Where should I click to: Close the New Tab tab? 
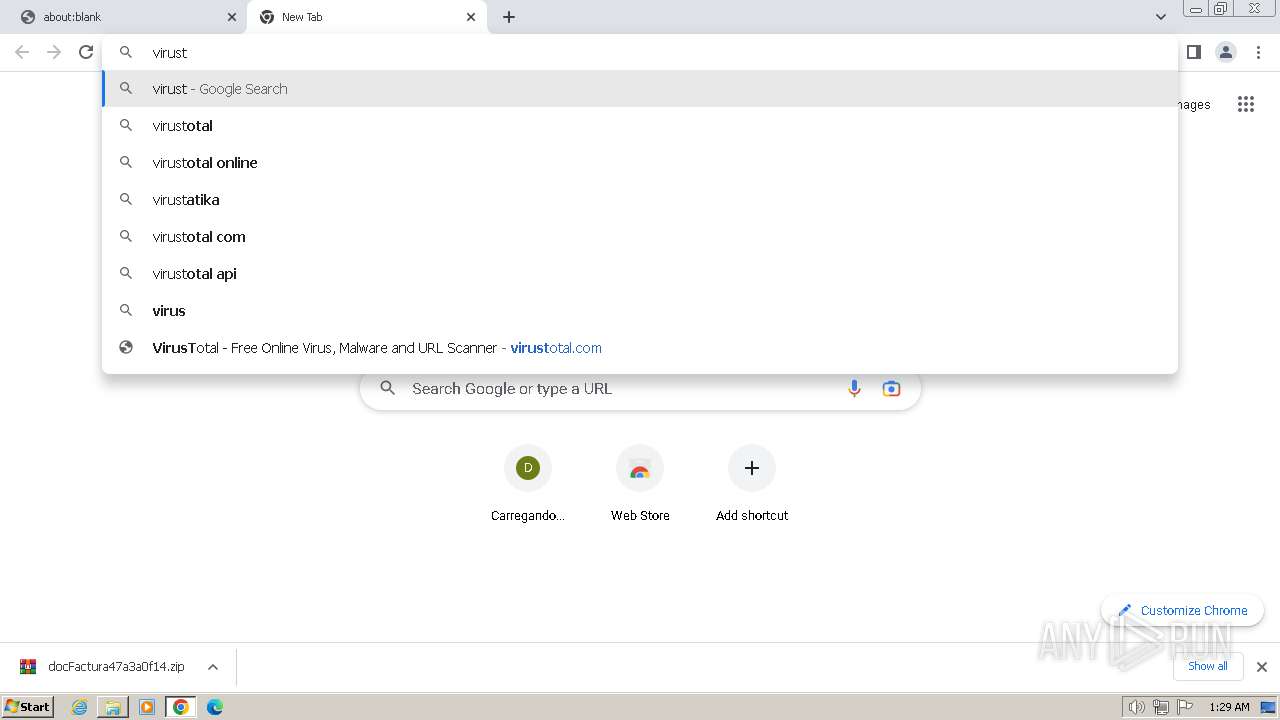click(471, 17)
